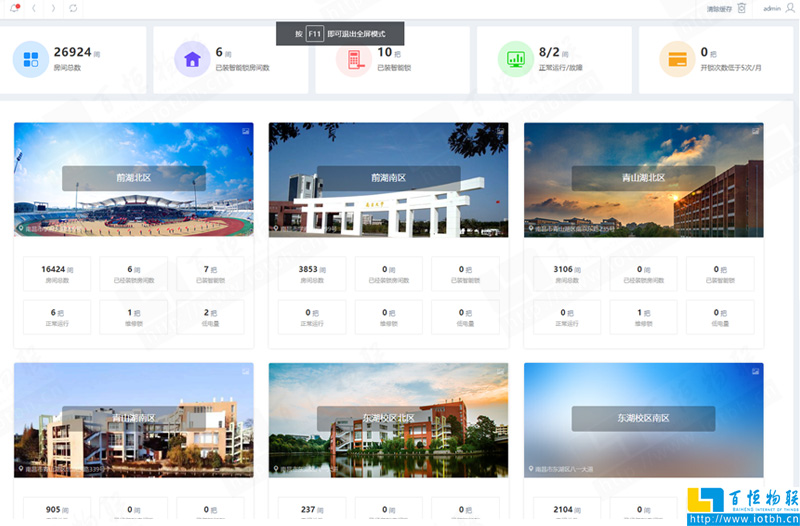Click the location pin on 青山湖北区 photo
The image size is (800, 526).
[531, 229]
